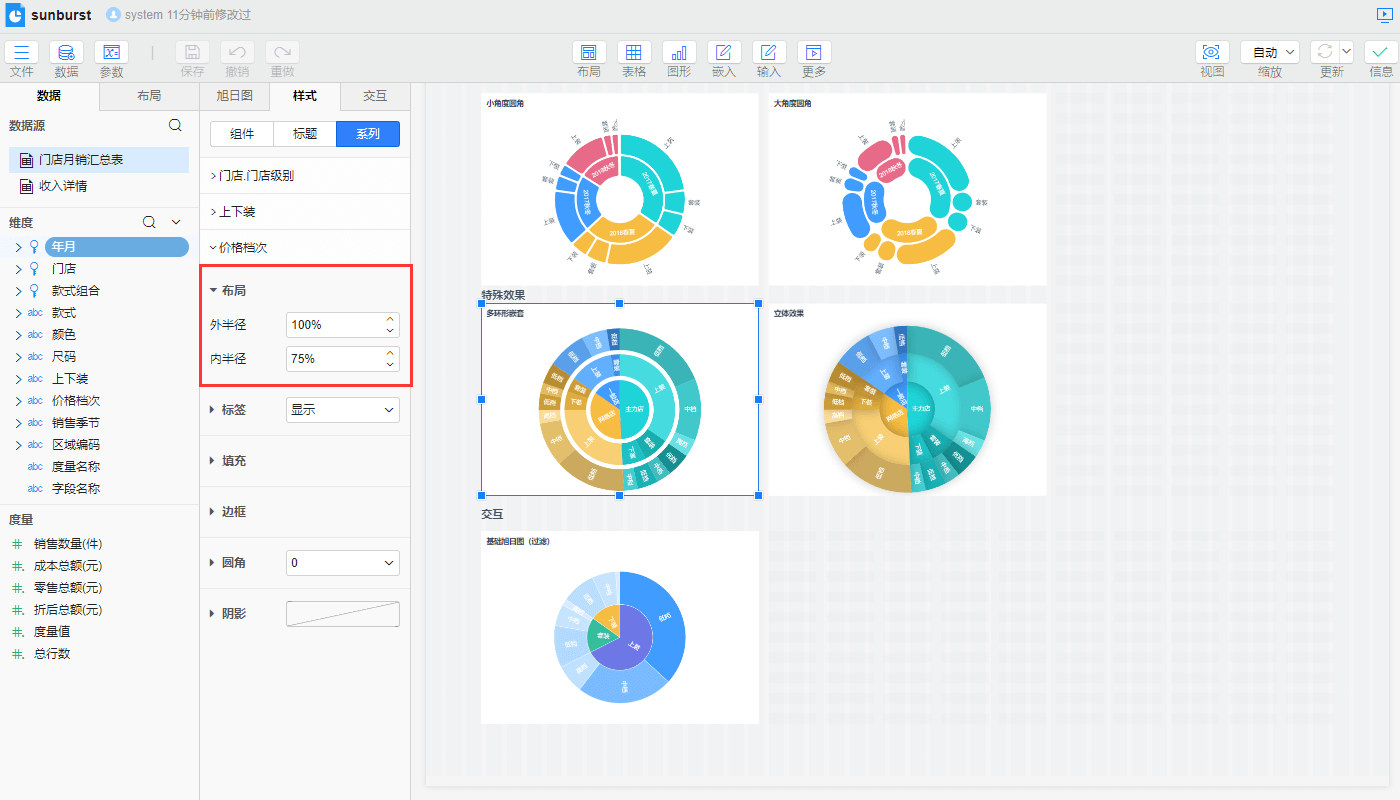1400x800 pixels.
Task: Expand the 门店.门店级别 series section
Action: pos(256,176)
